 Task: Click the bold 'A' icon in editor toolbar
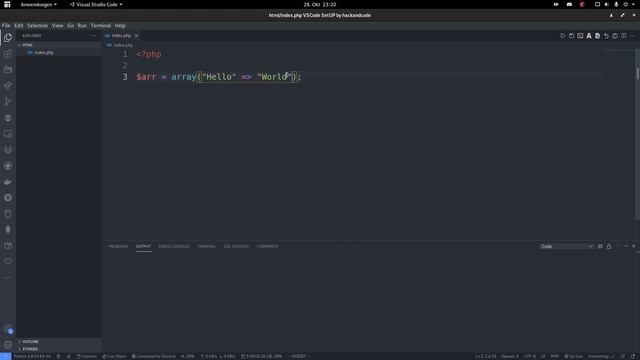tap(589, 36)
